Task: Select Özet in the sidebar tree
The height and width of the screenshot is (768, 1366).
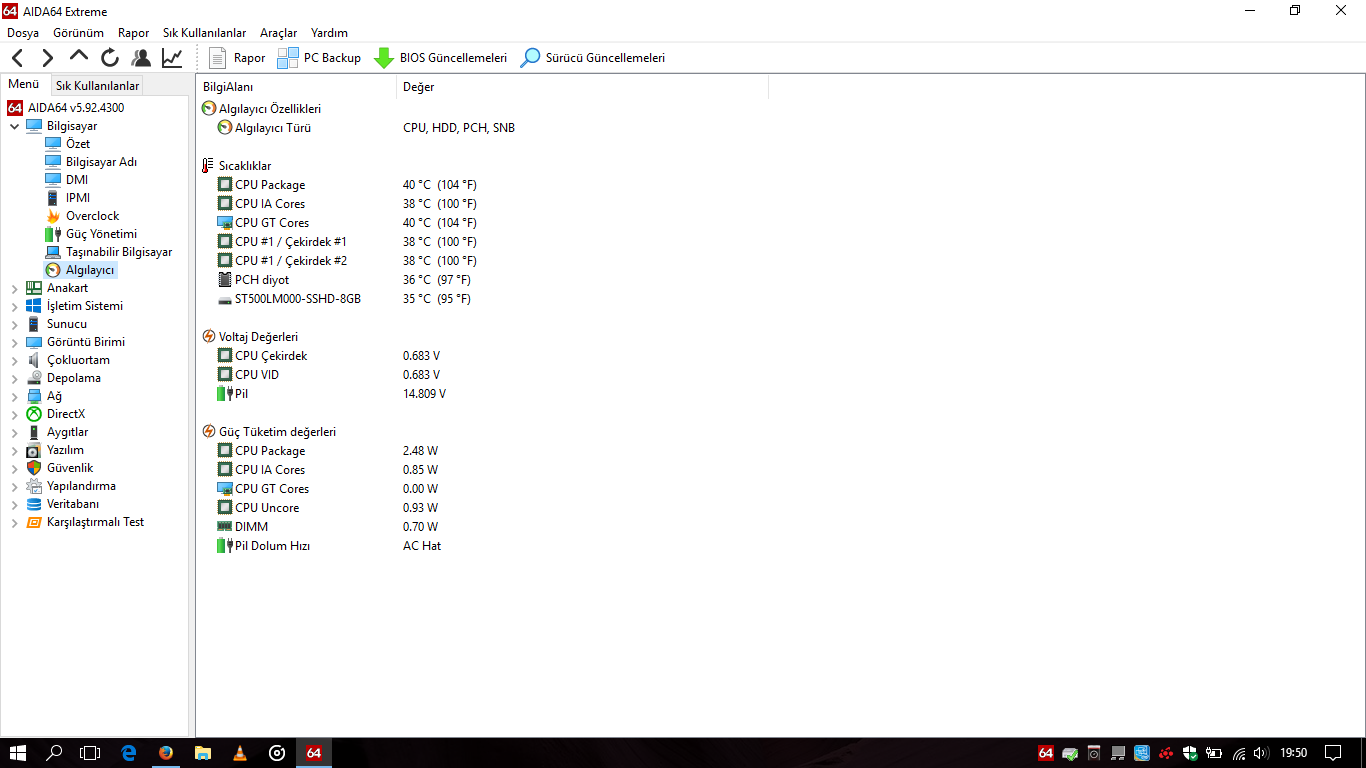Action: (78, 144)
